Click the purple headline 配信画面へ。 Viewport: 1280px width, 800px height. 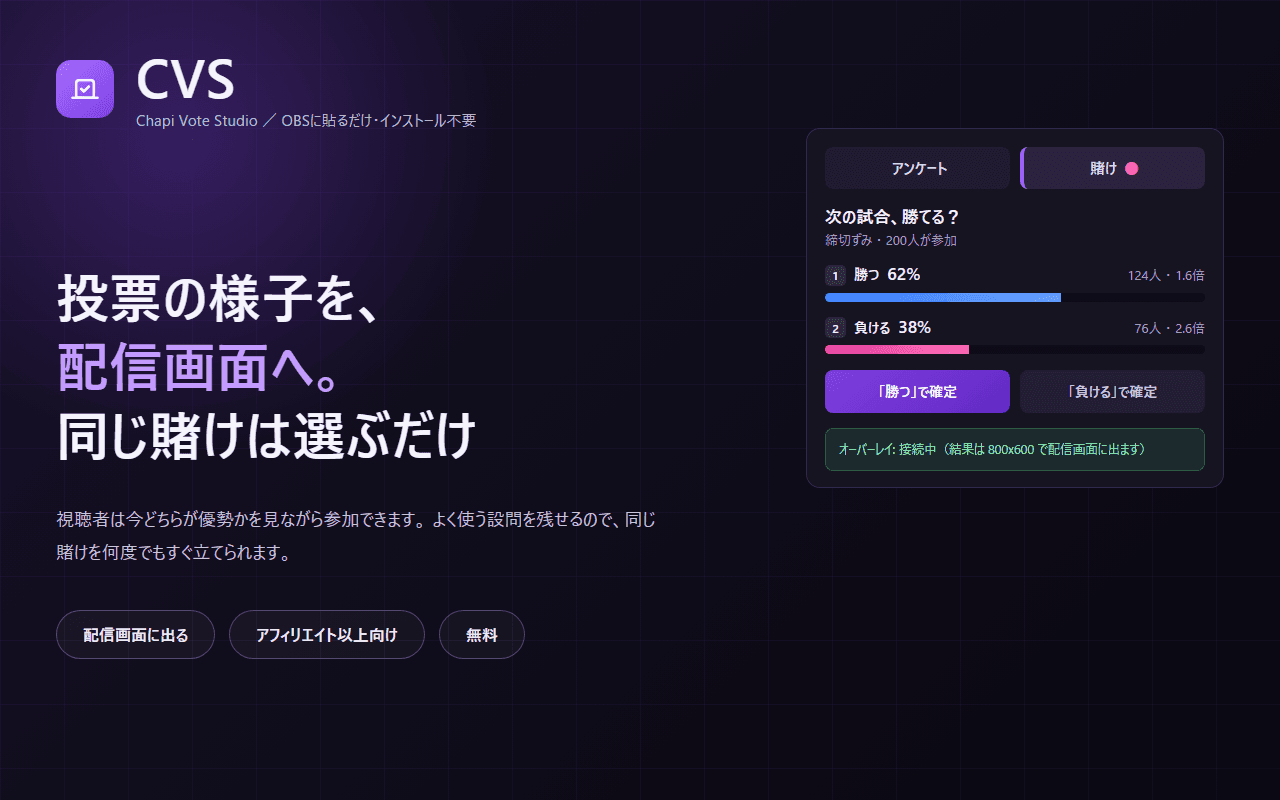coord(196,366)
